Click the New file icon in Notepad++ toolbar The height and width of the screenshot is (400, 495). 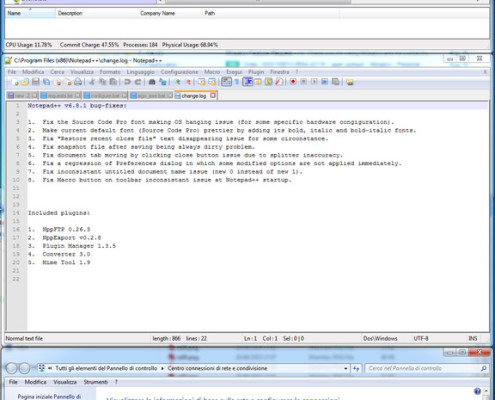tap(15, 82)
